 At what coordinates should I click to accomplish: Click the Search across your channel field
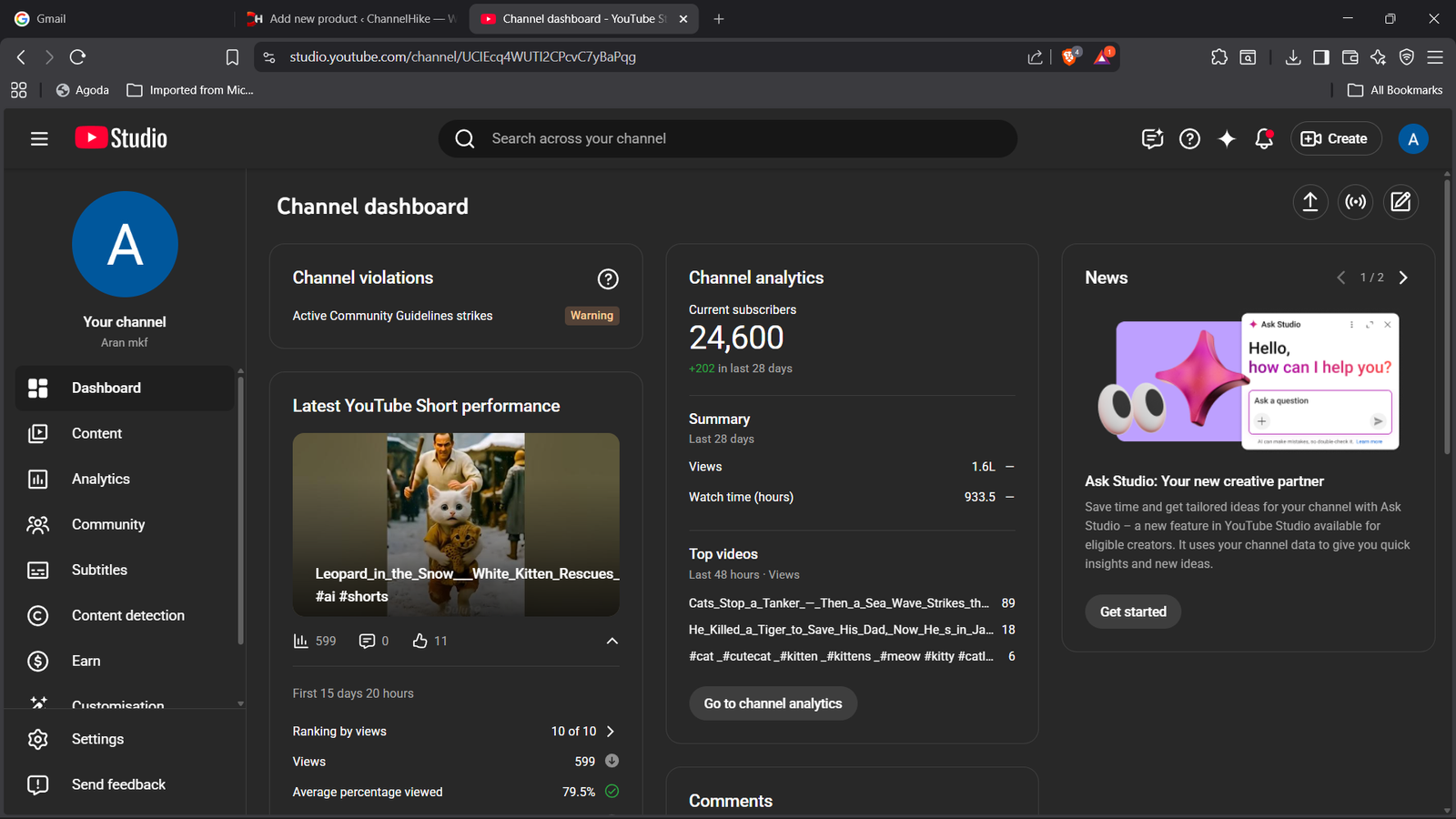tap(728, 138)
